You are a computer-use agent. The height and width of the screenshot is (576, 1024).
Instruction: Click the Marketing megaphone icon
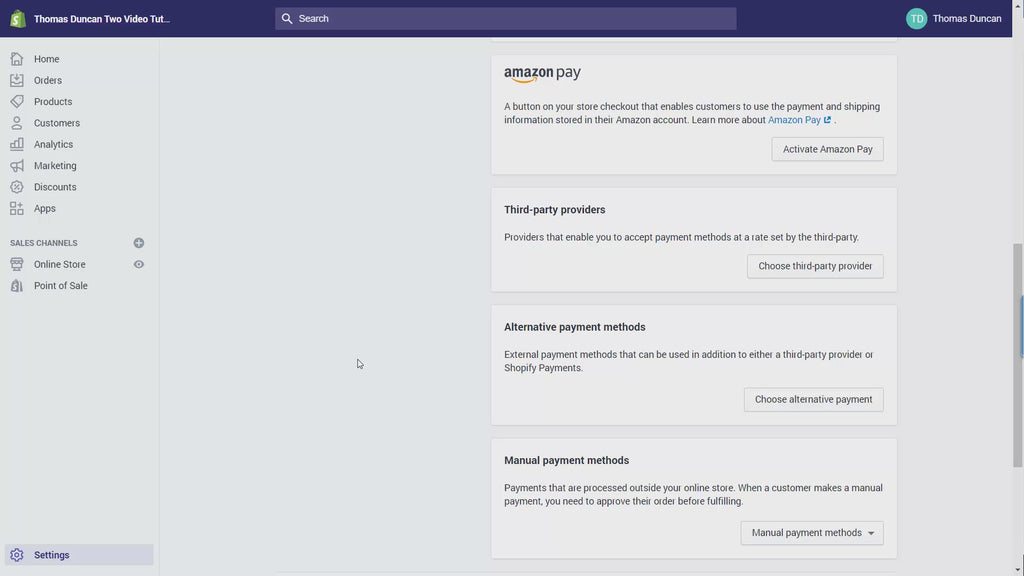[x=17, y=166]
